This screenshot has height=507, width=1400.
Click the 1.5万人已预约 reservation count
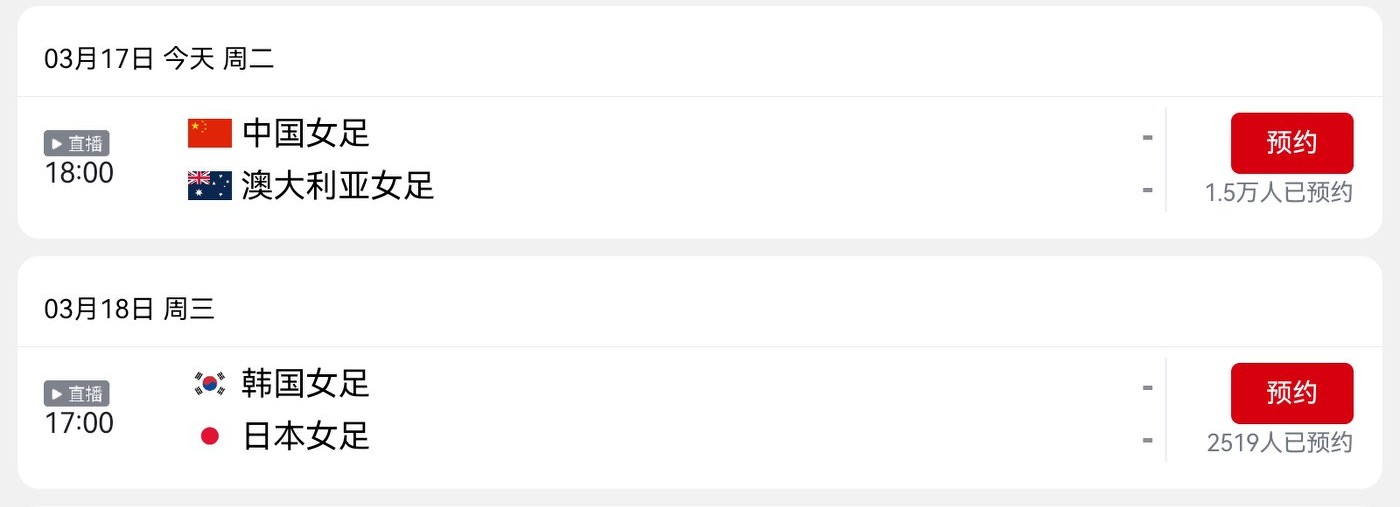(x=1278, y=193)
